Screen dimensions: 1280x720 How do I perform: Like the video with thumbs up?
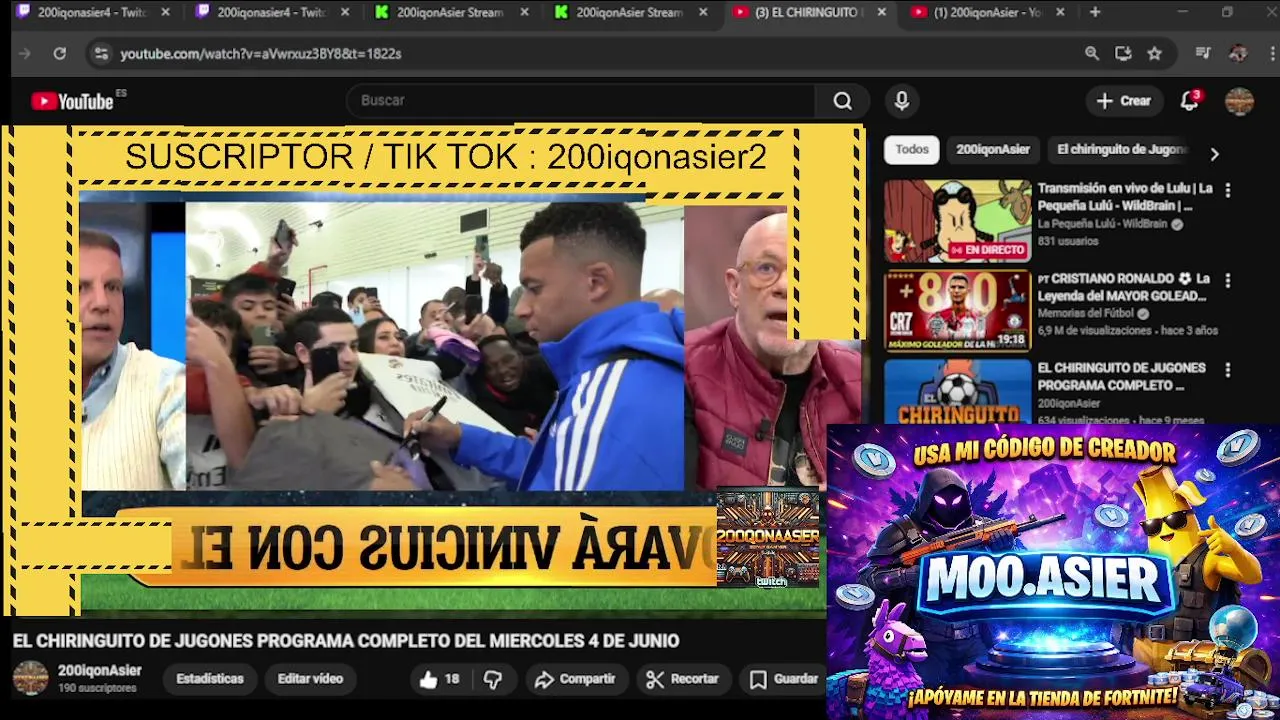(x=439, y=679)
